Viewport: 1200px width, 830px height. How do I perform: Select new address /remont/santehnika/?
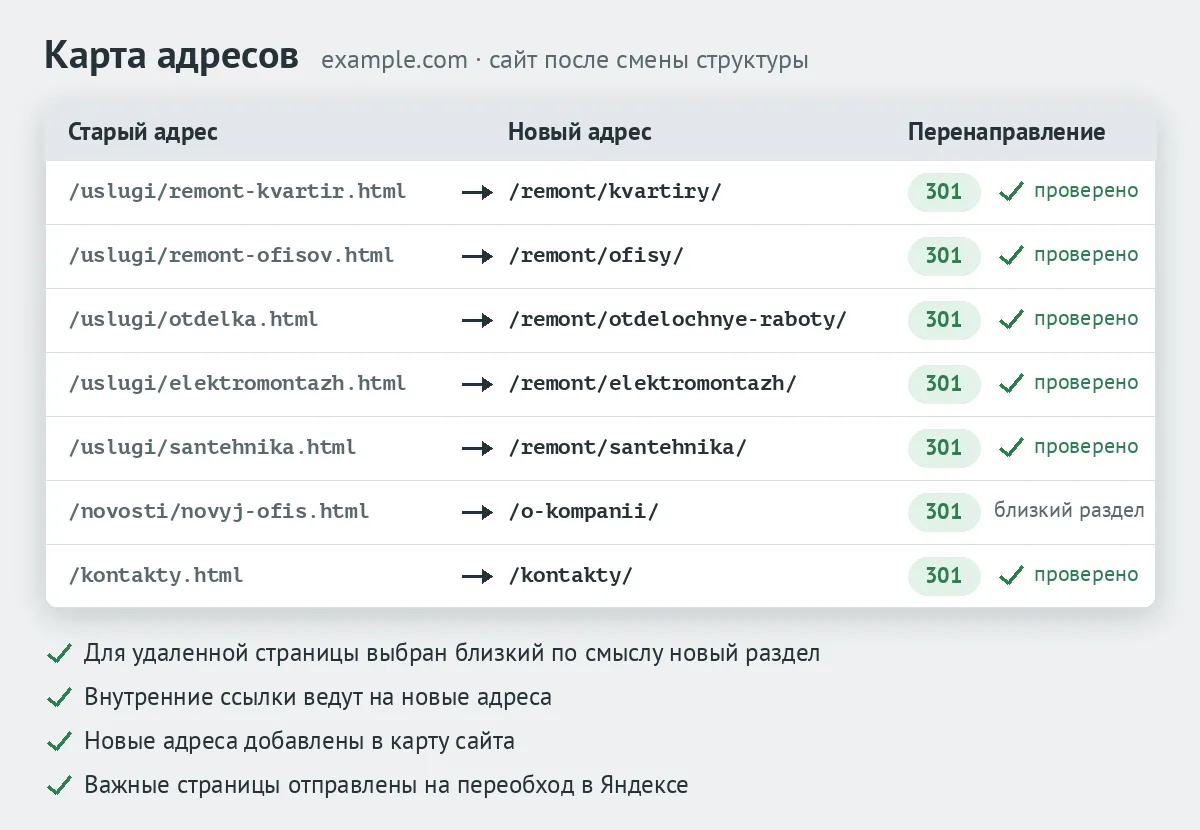(627, 448)
